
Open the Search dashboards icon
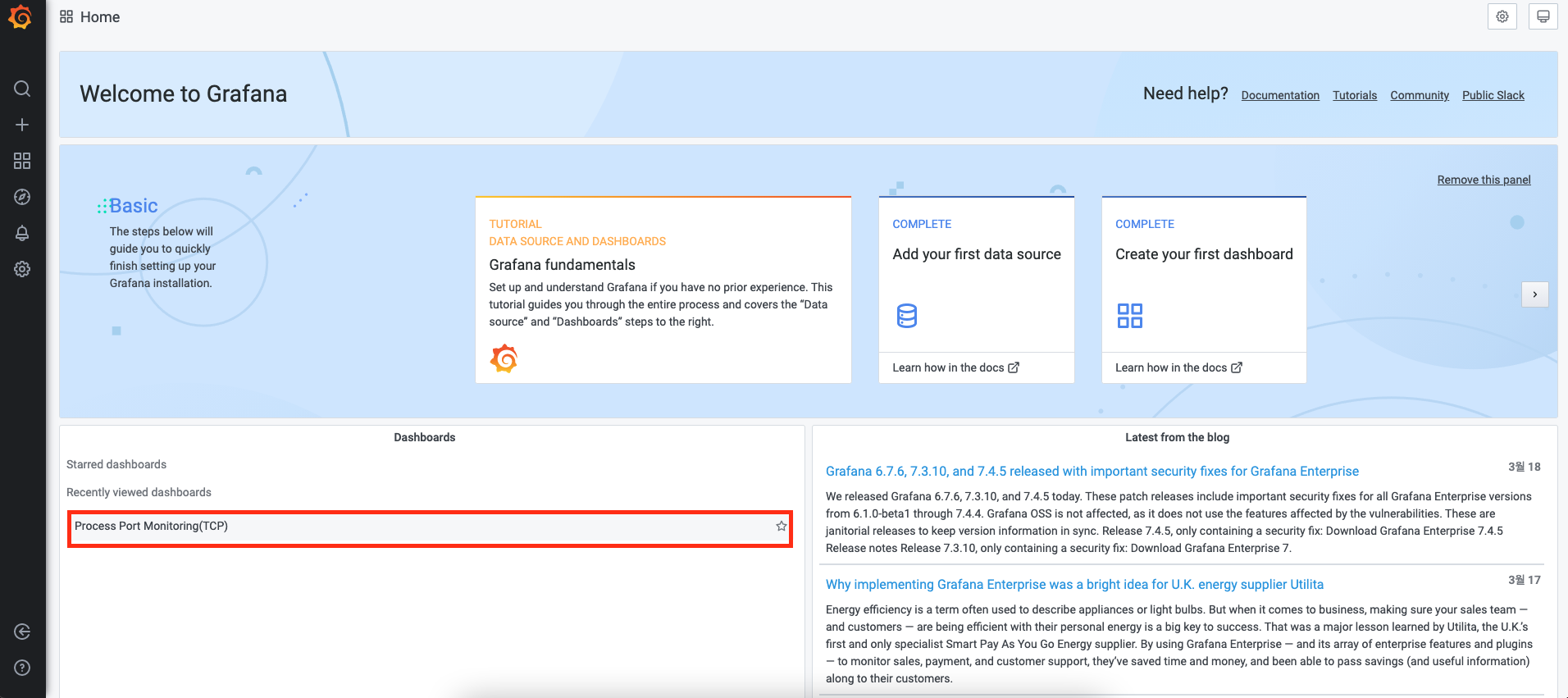(22, 89)
